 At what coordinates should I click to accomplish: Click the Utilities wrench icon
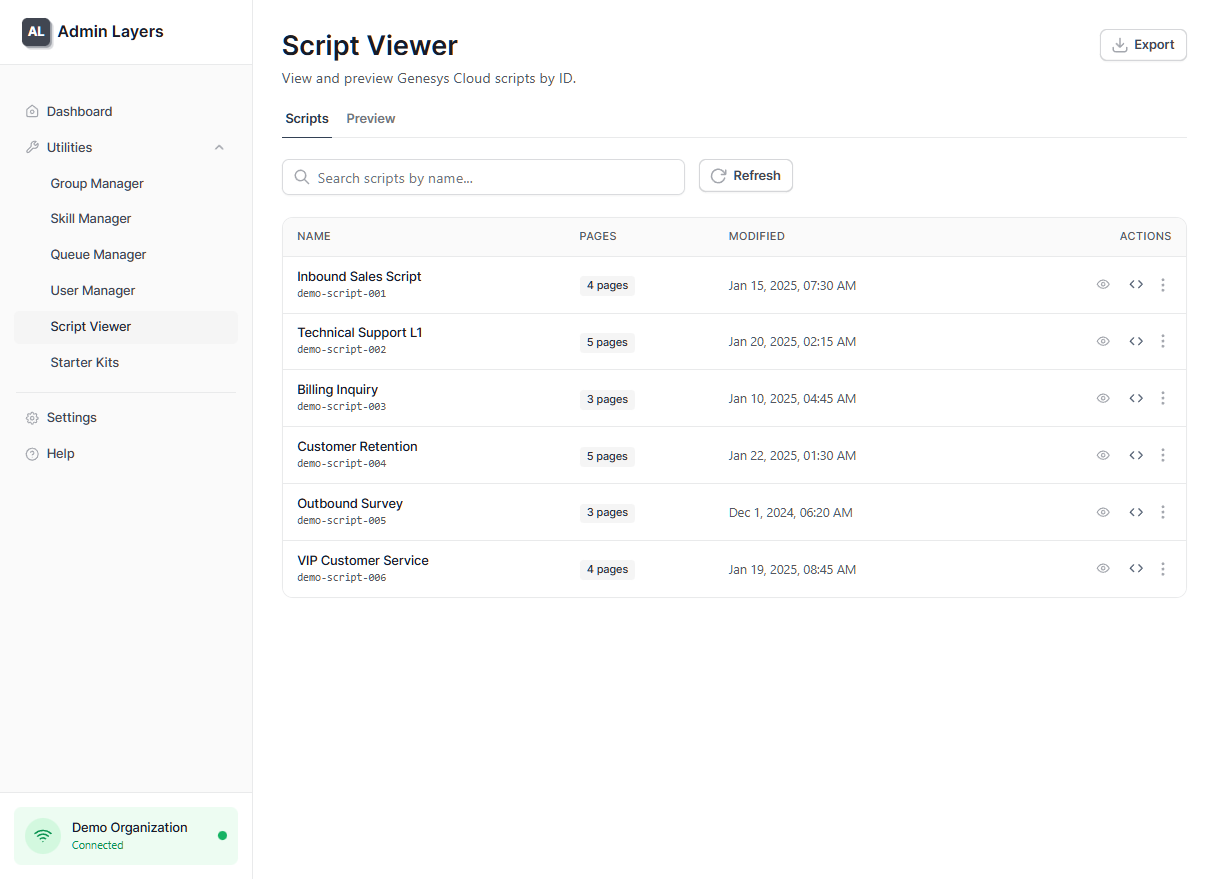pos(34,147)
